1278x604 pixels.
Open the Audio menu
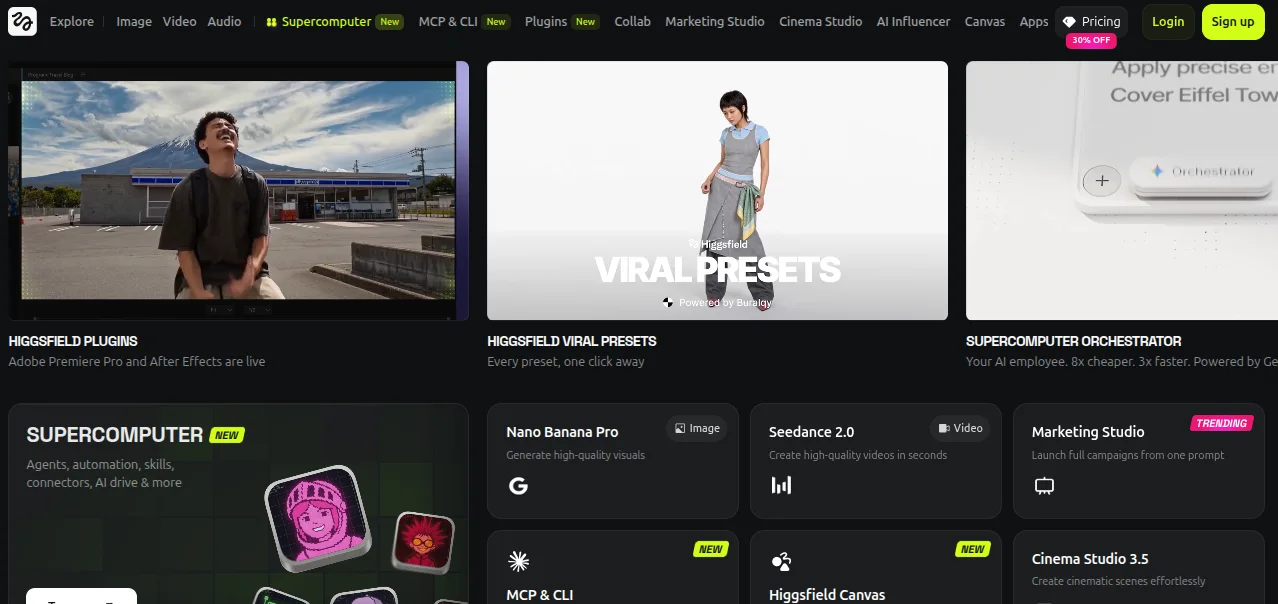pos(224,21)
